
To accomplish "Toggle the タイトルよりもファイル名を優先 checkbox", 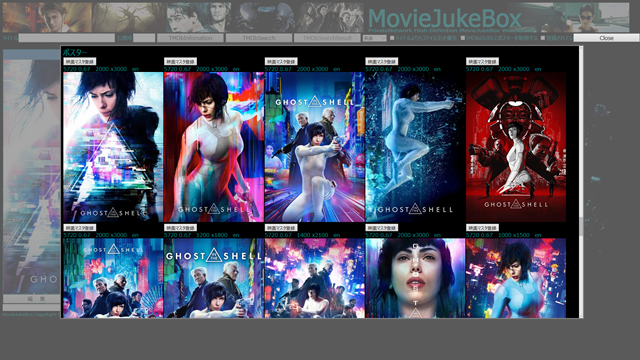I will pos(392,38).
